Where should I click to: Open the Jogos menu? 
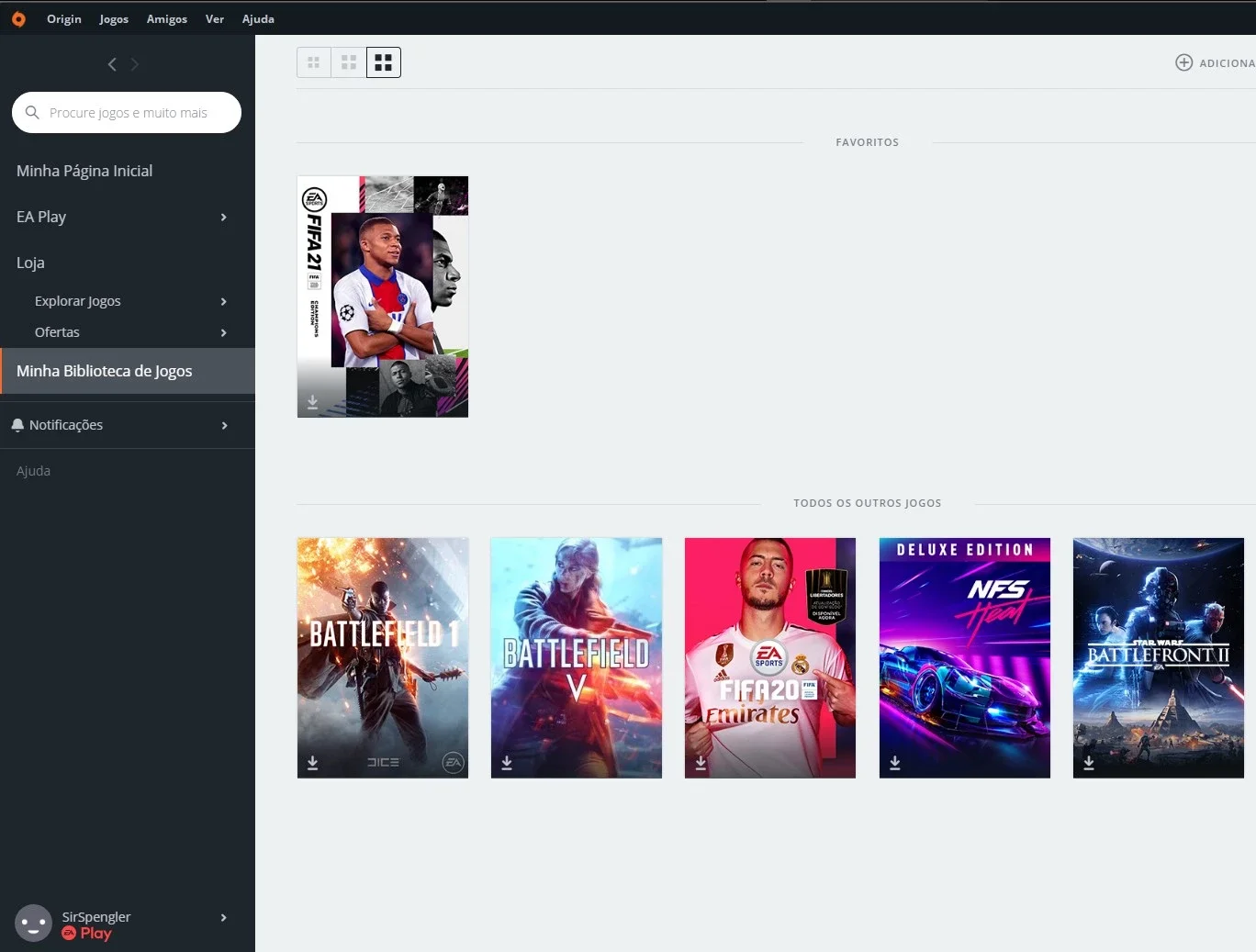(x=114, y=19)
